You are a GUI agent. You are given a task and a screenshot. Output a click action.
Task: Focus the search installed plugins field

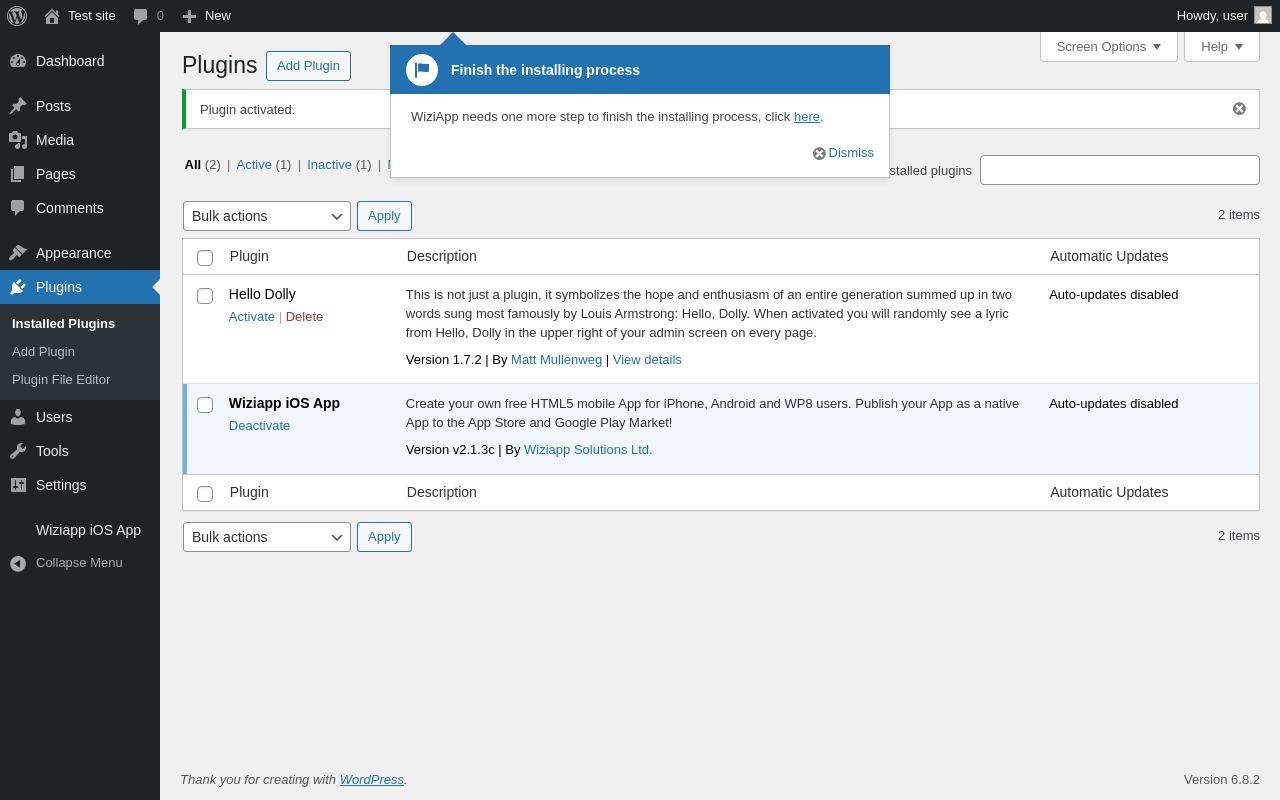[1120, 170]
